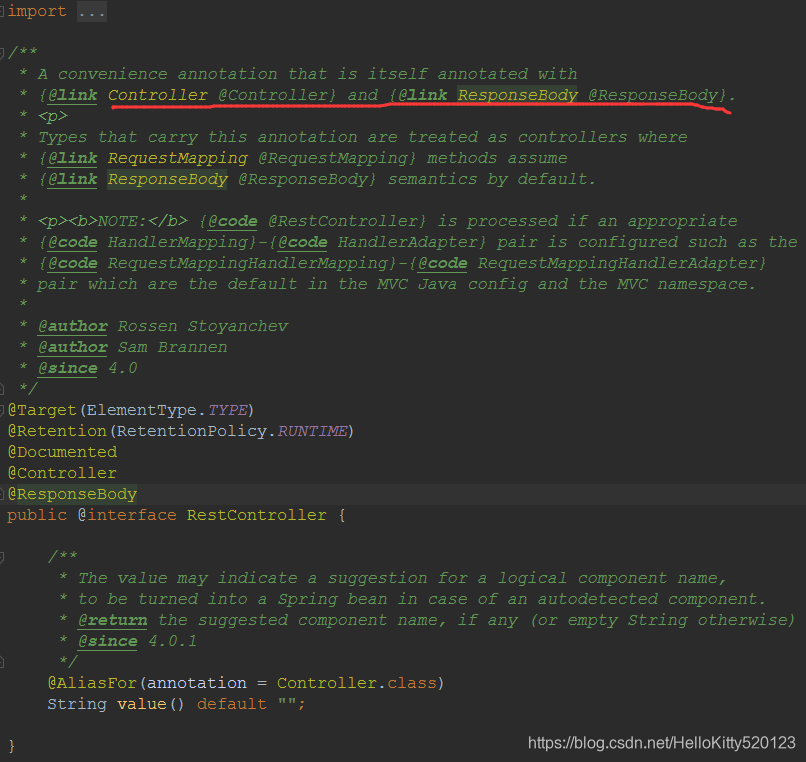This screenshot has width=806, height=762.
Task: Click the "@since" tag before 4.0.1
Action: pyautogui.click(x=107, y=641)
